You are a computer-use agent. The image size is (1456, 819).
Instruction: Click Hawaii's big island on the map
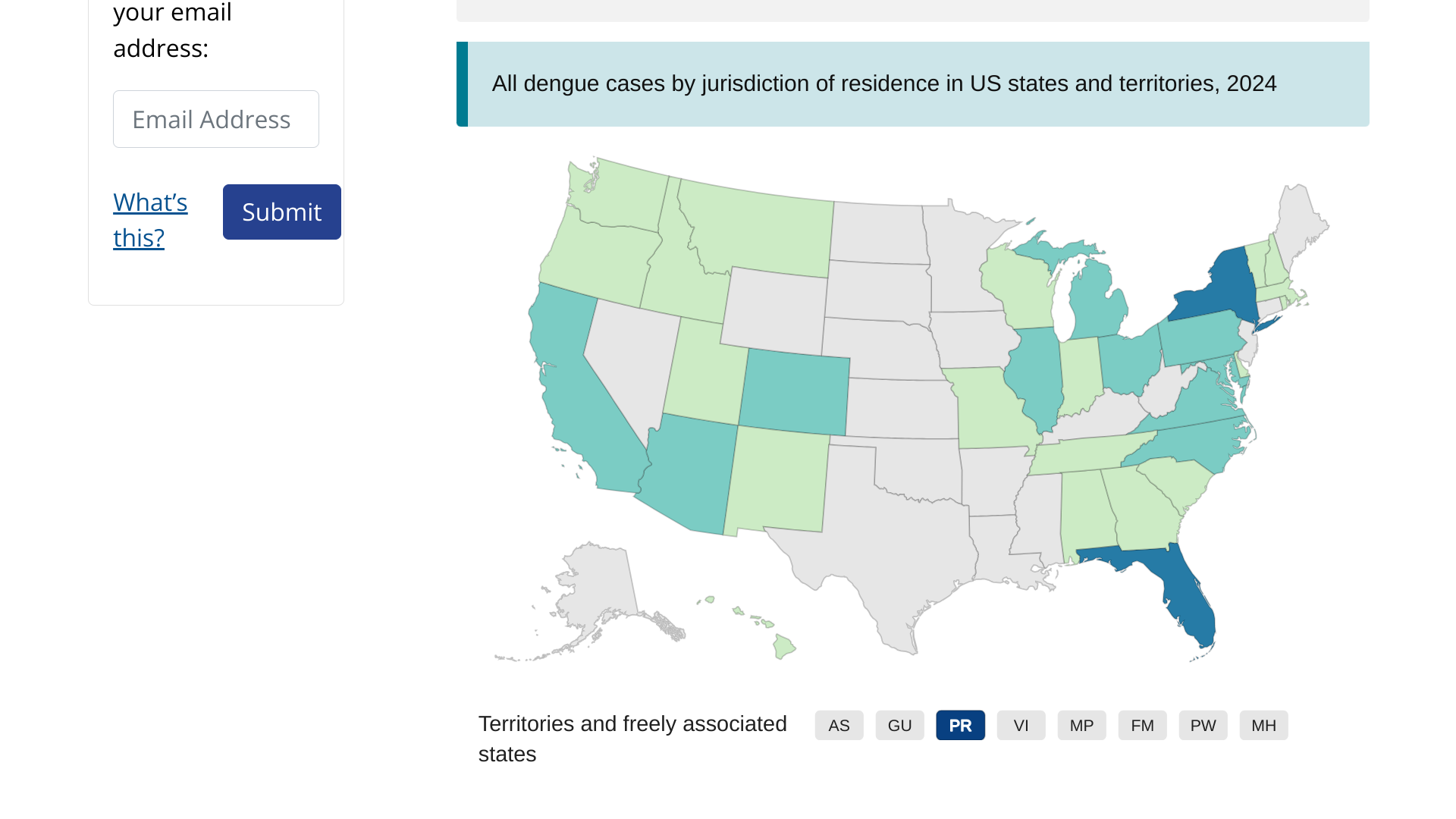click(784, 648)
